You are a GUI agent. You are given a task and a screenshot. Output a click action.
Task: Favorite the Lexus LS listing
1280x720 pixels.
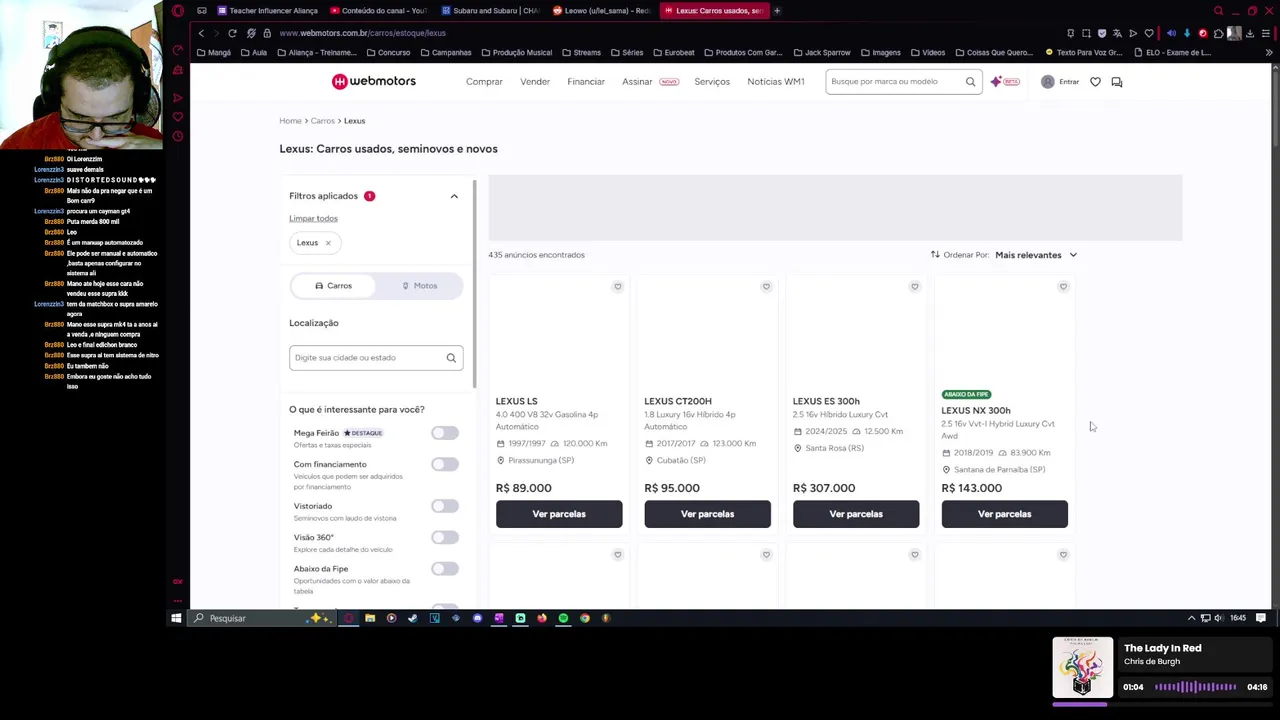[617, 287]
